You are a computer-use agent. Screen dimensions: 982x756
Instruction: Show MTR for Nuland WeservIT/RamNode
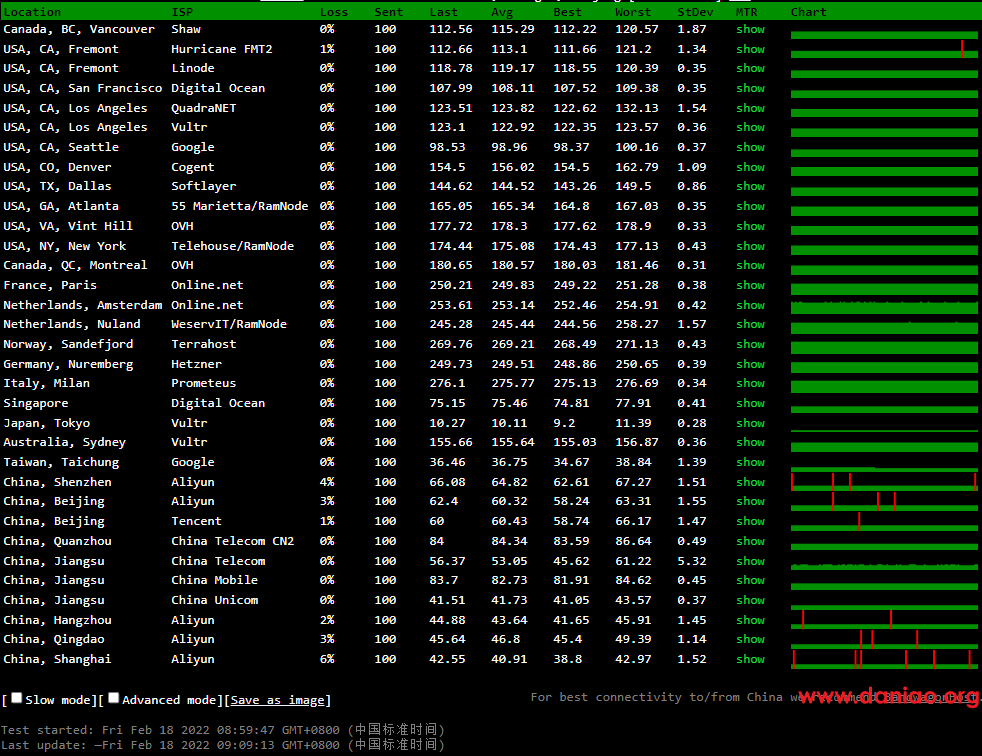750,324
